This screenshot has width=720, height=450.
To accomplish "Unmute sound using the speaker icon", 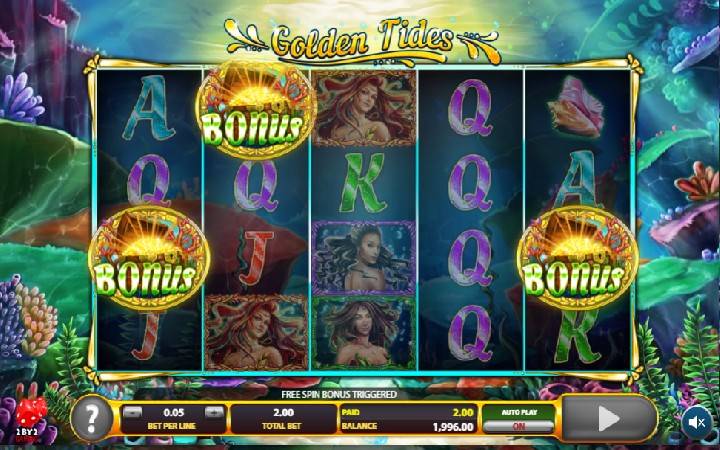I will click(697, 422).
